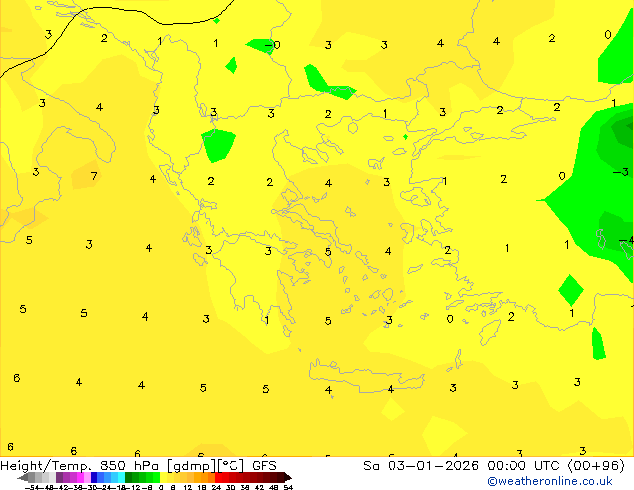Image resolution: width=634 pixels, height=490 pixels.
Task: Click the GFS model label
Action: 264,465
